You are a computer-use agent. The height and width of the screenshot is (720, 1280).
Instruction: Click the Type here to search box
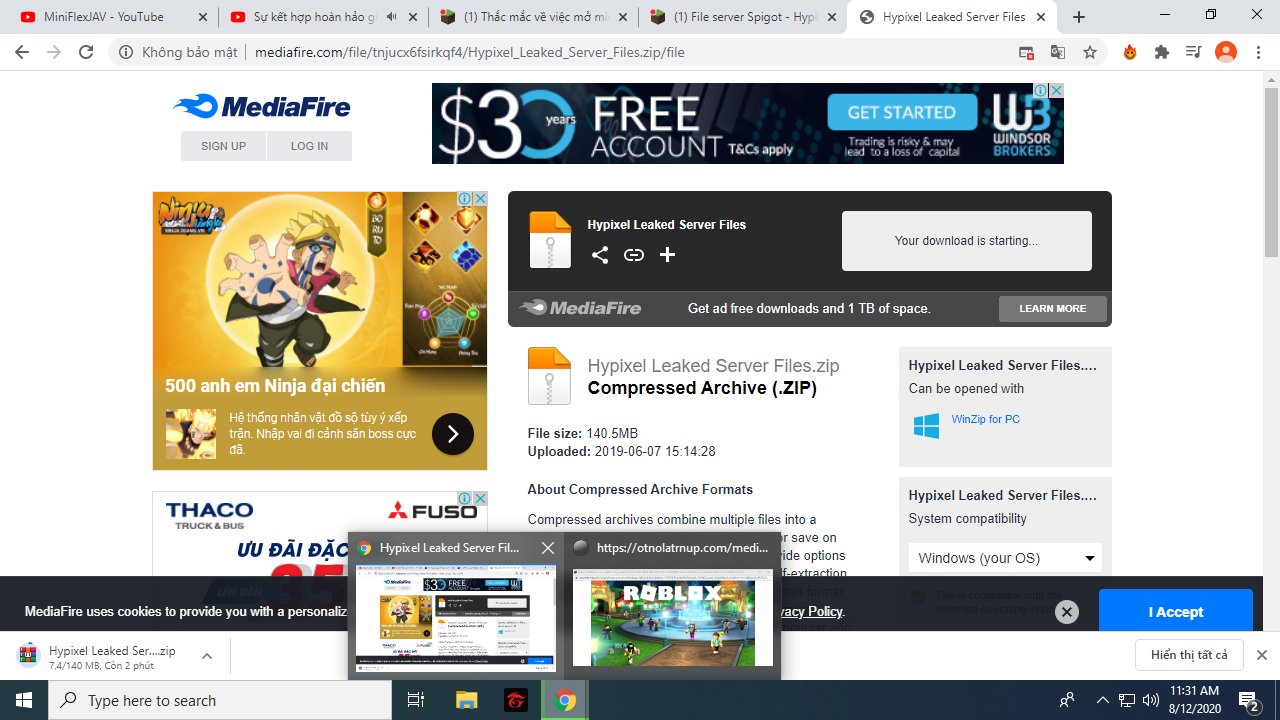coord(220,700)
